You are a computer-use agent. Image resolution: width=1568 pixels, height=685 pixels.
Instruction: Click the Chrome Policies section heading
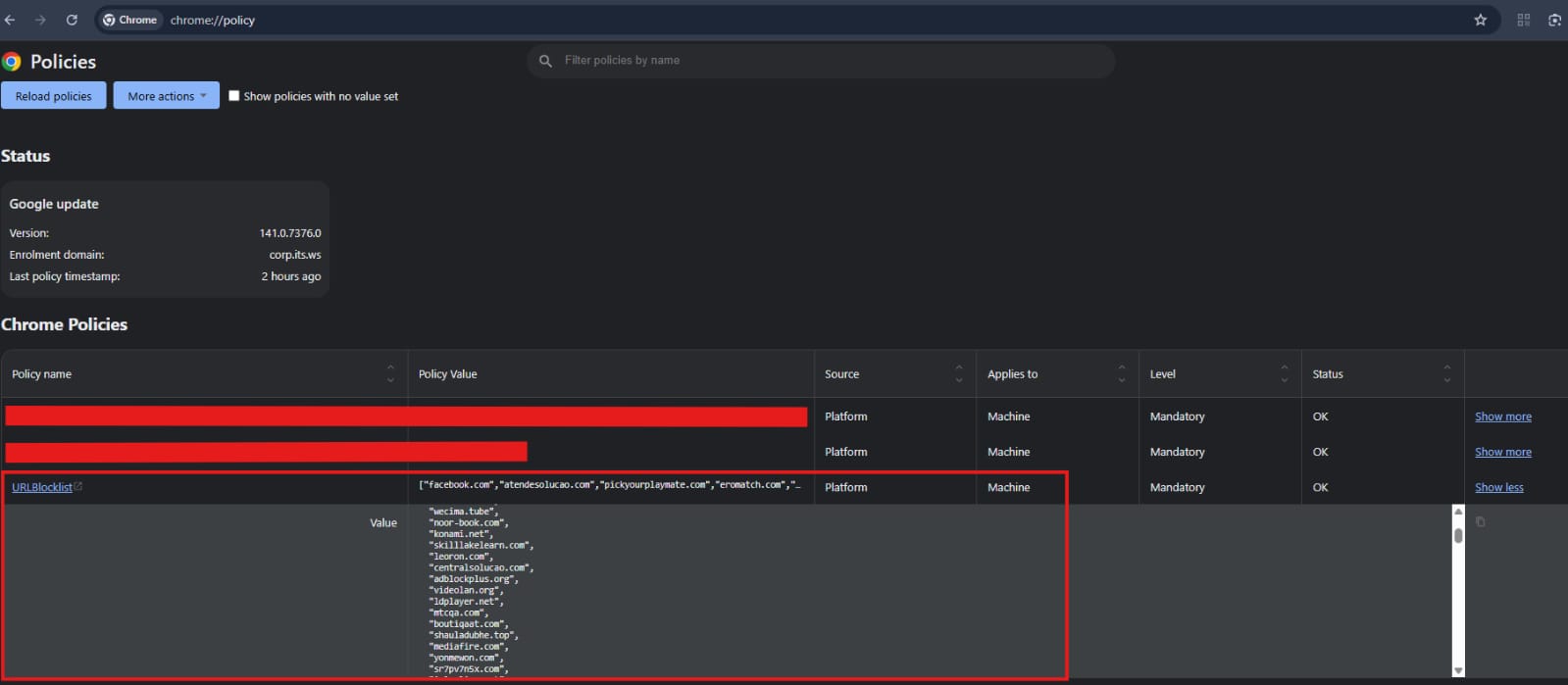pos(64,324)
